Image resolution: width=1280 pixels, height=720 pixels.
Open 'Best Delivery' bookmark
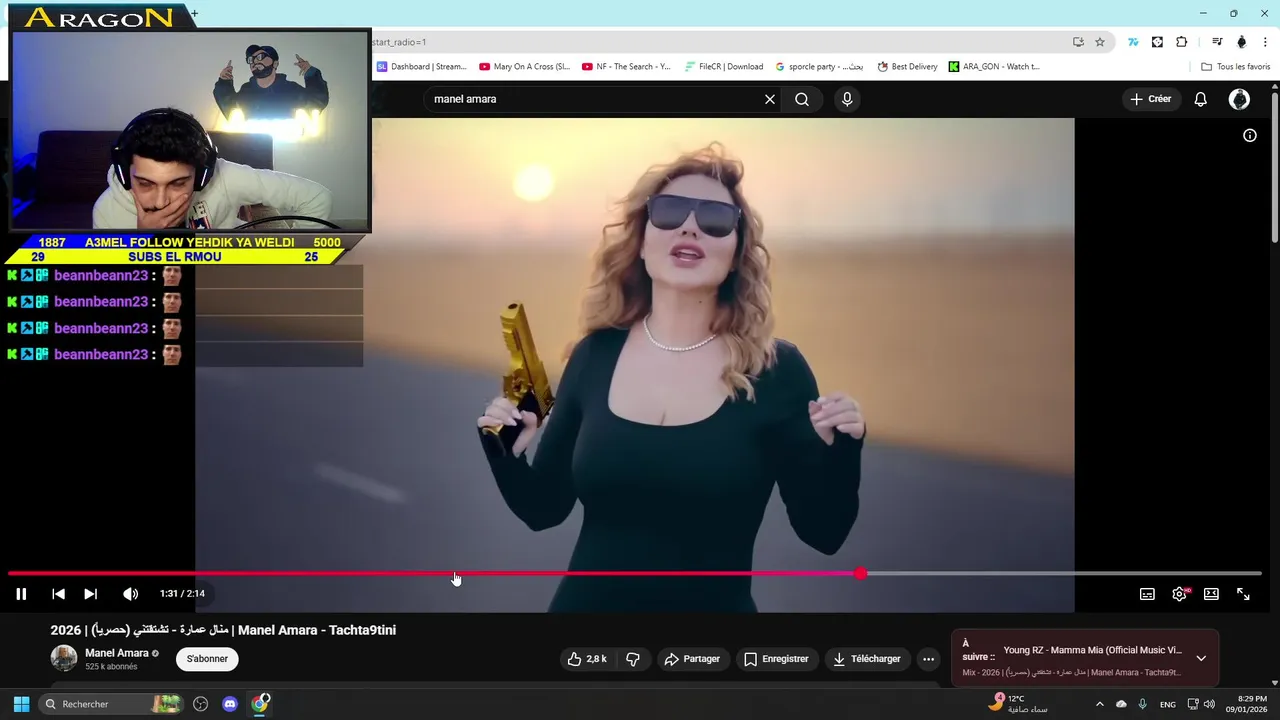(x=907, y=67)
